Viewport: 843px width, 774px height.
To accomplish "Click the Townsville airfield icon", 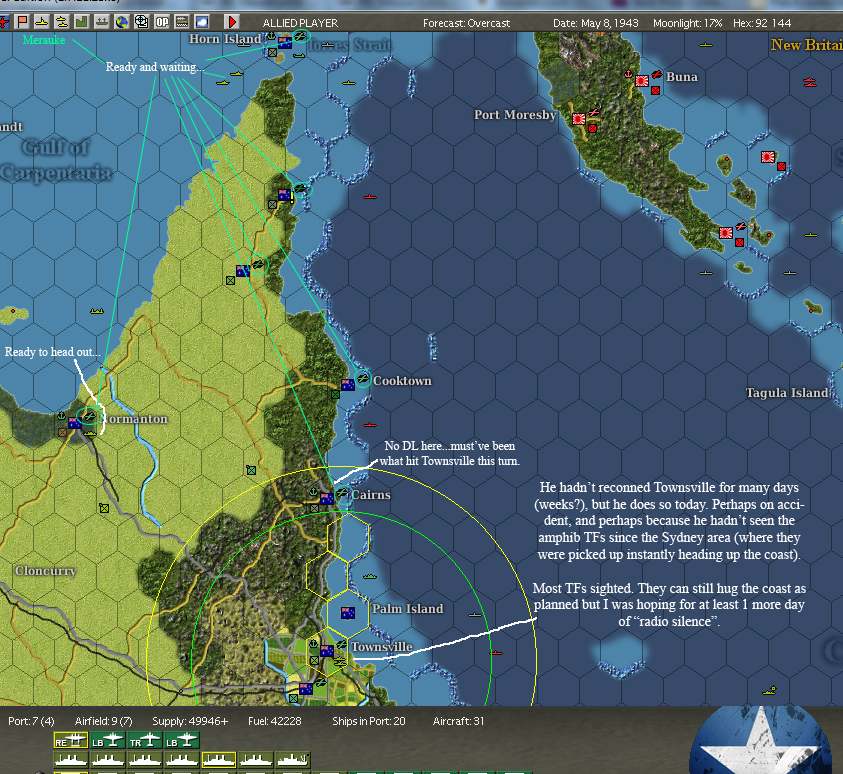I will point(341,644).
